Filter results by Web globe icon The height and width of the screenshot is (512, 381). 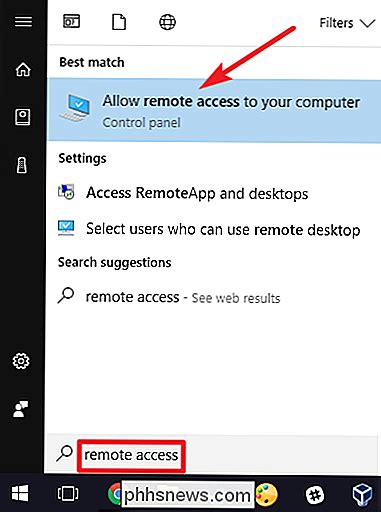167,22
